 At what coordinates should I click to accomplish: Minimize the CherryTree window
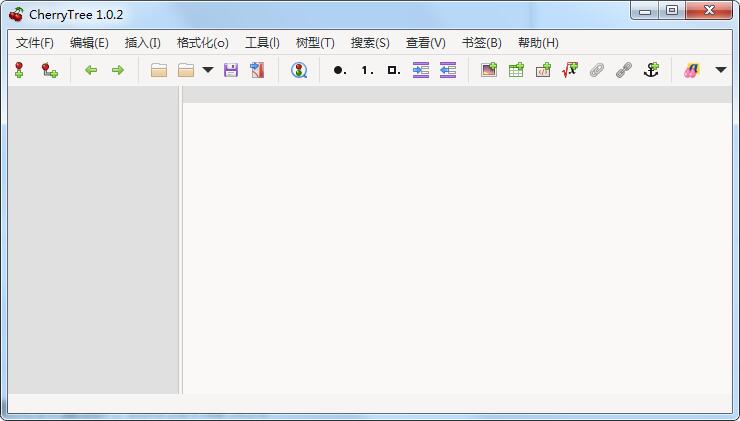tap(645, 11)
